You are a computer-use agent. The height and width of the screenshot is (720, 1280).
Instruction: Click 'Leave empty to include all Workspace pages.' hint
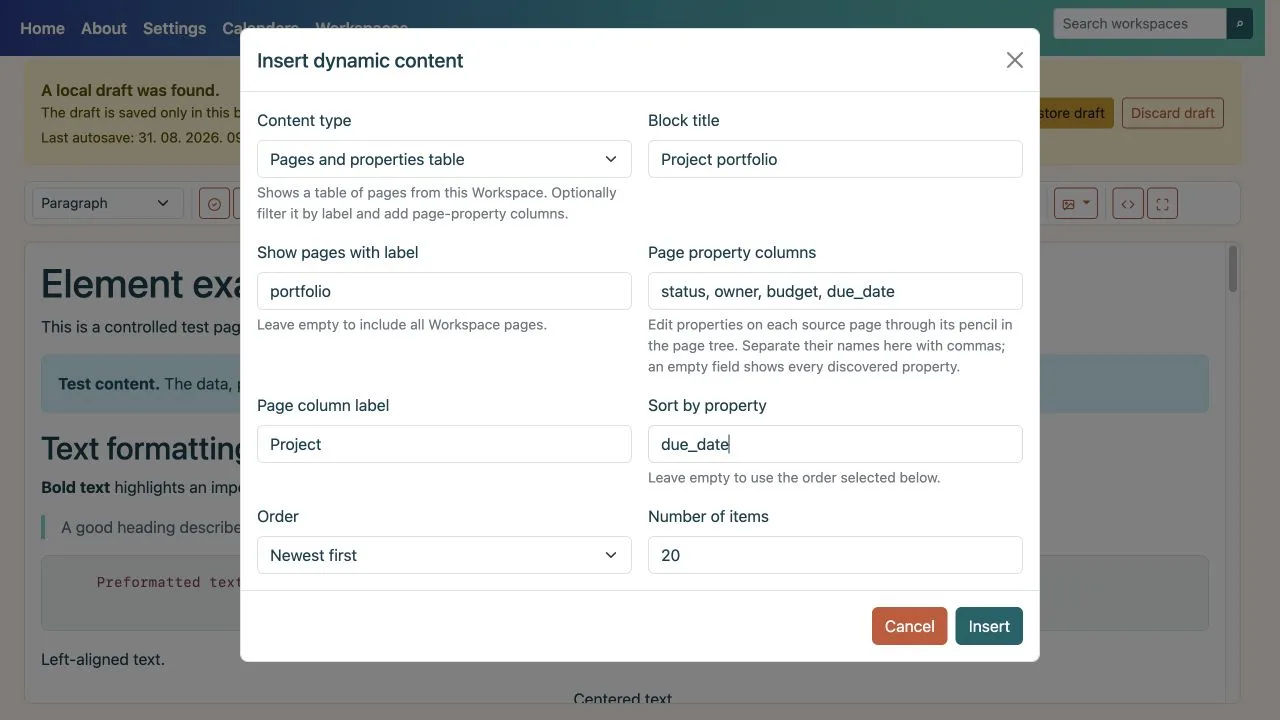pos(402,324)
